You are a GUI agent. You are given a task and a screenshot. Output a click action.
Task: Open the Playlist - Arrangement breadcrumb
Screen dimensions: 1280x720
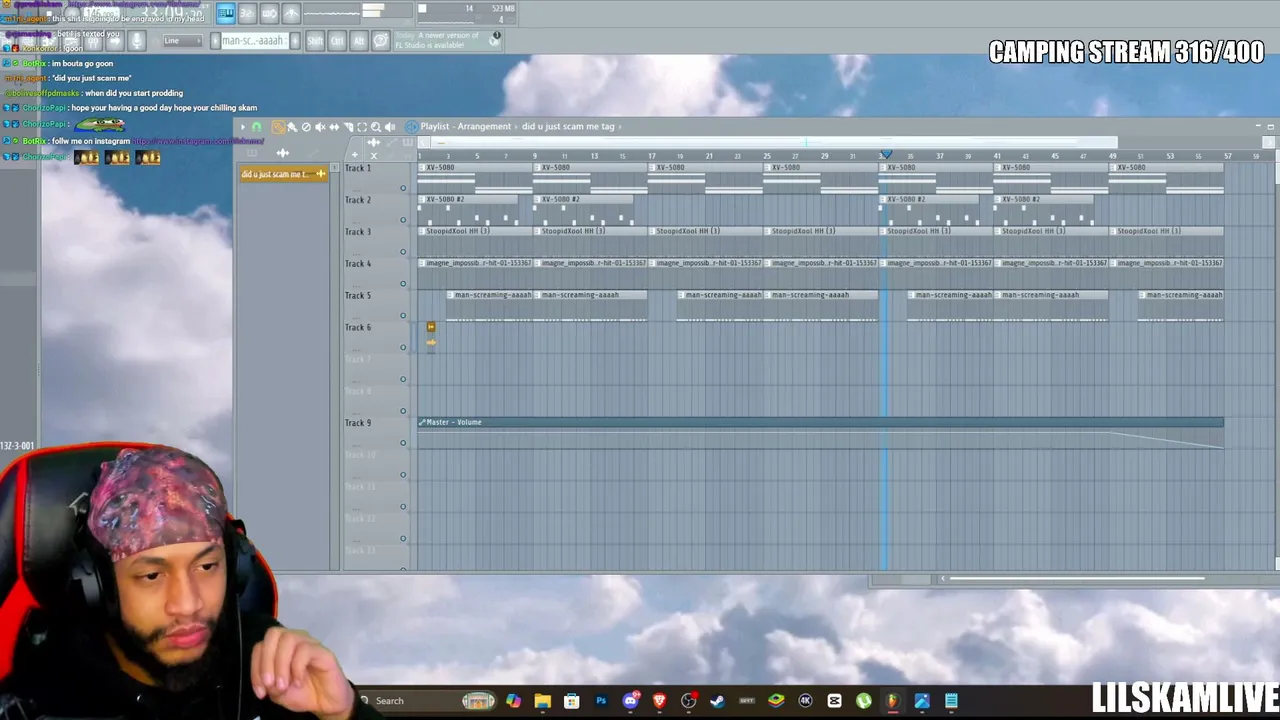[x=466, y=127]
